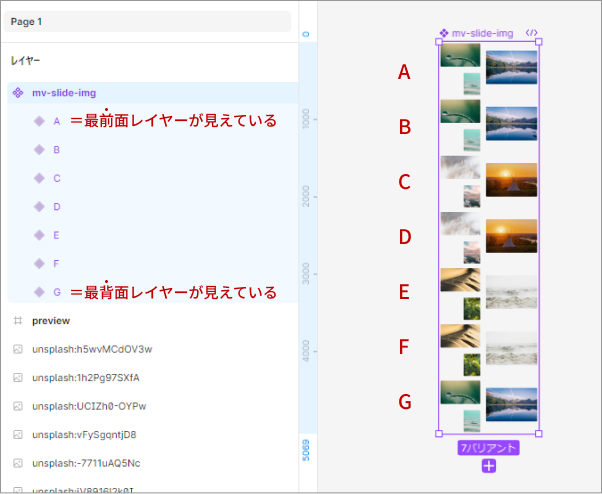602x494 pixels.
Task: Open code view icon next to canvas title
Action: [531, 33]
